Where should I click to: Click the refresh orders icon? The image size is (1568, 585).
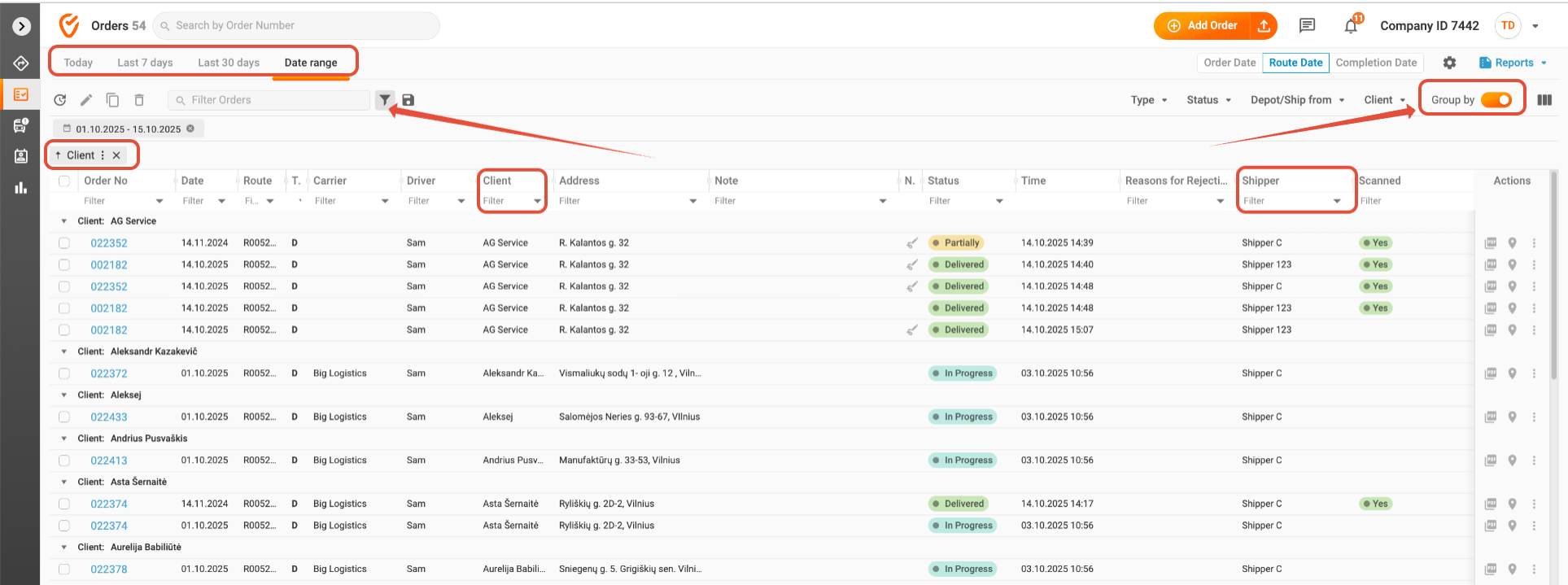[x=60, y=100]
